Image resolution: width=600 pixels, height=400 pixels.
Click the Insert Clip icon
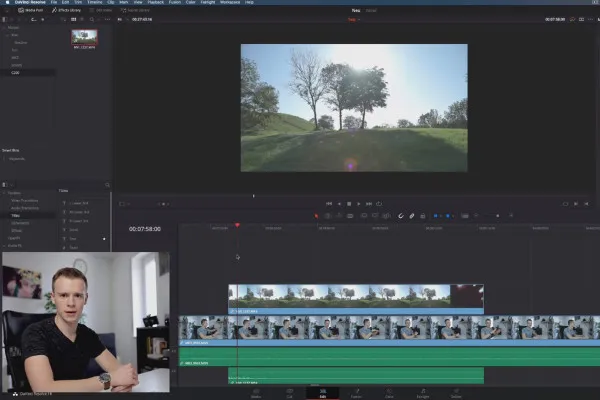(364, 216)
